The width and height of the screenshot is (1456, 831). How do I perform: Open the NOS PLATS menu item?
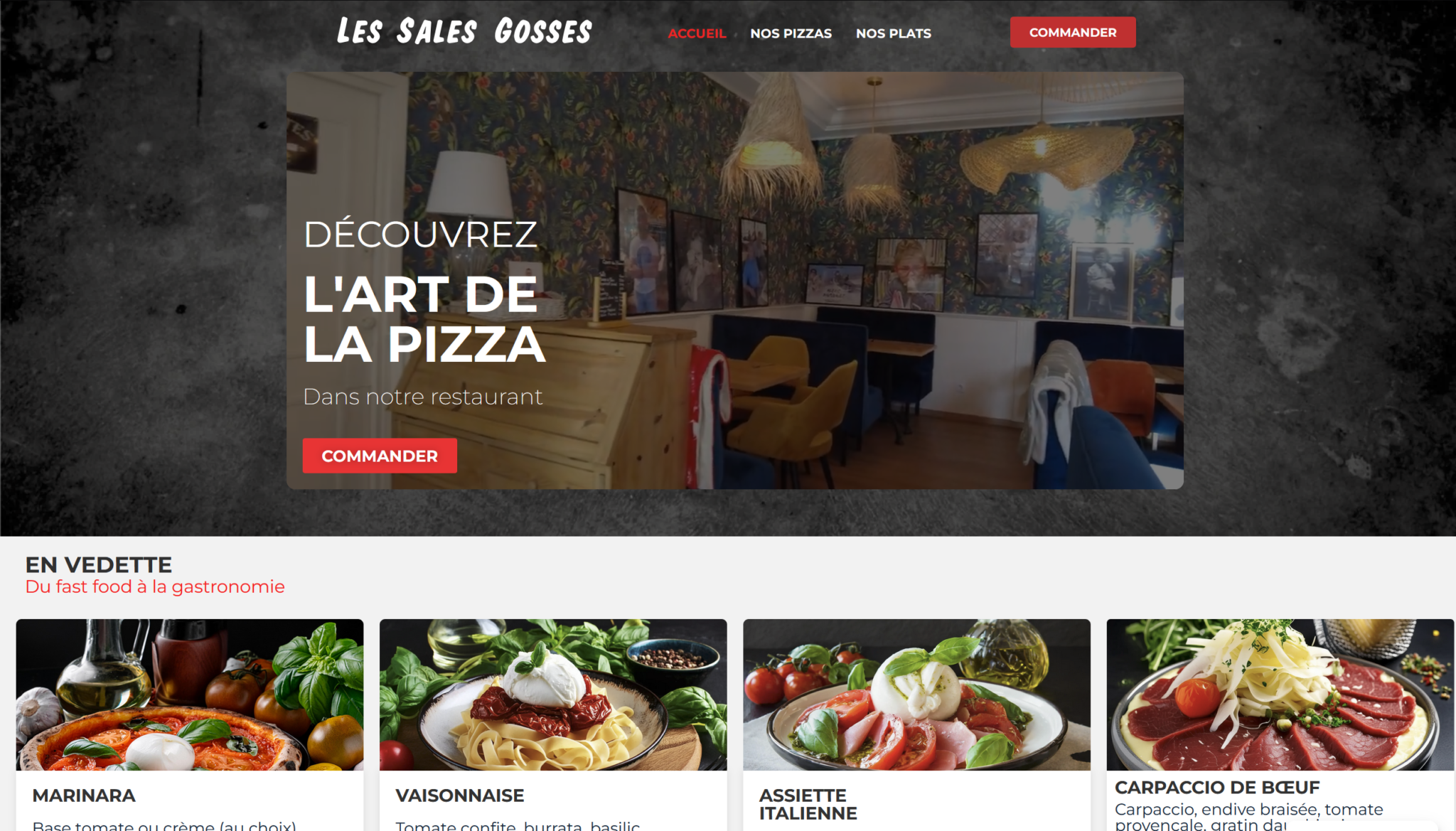pyautogui.click(x=893, y=33)
